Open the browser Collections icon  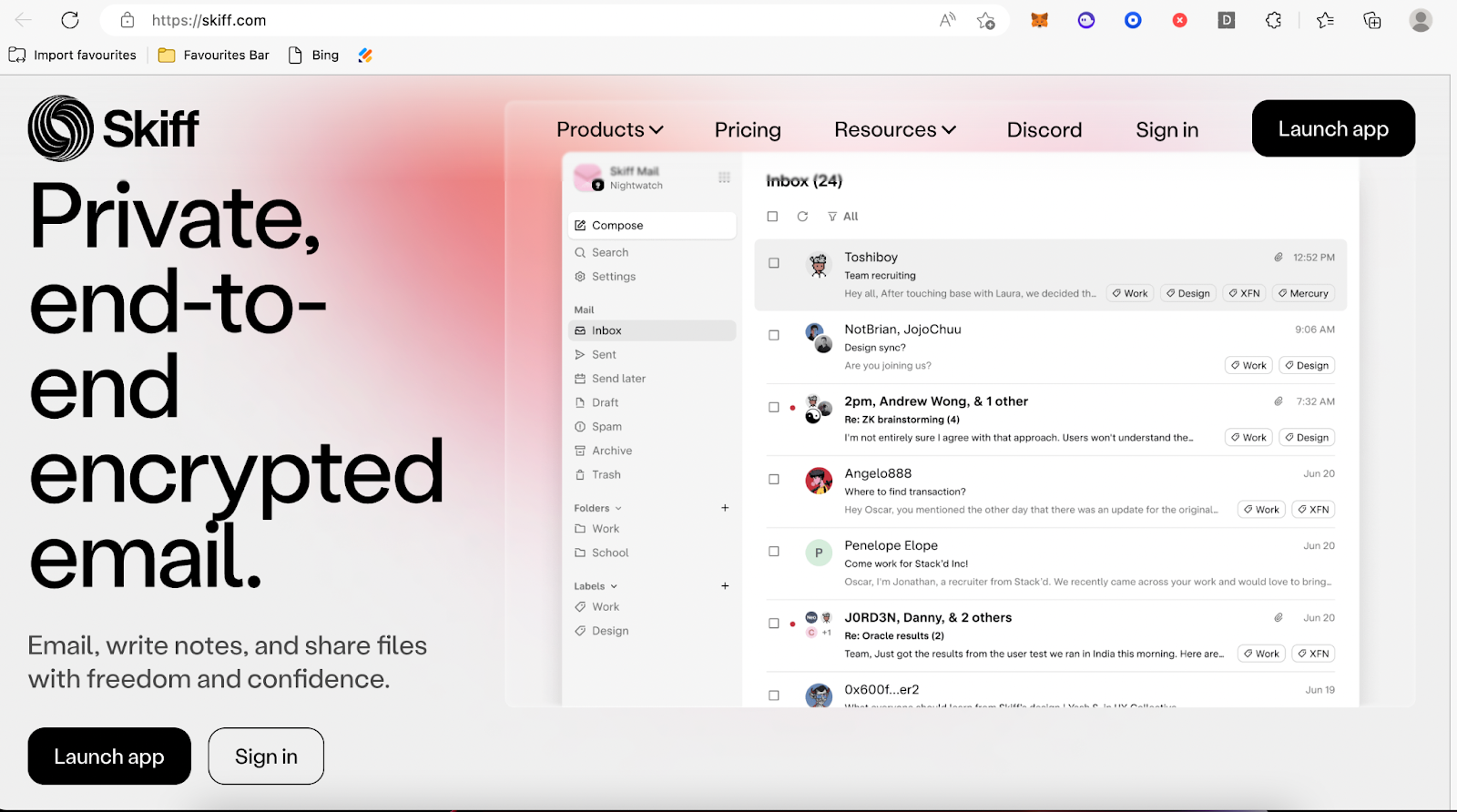1372,20
